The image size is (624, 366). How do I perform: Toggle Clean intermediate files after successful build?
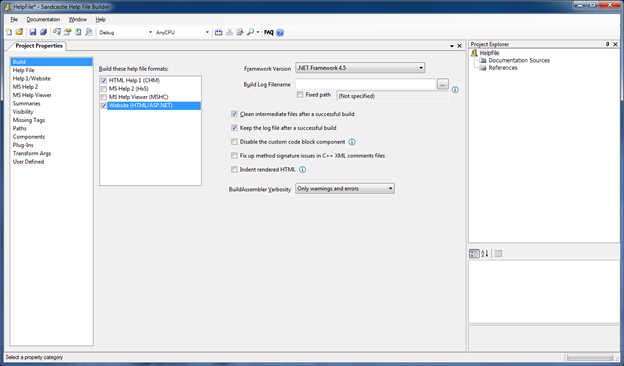(234, 114)
